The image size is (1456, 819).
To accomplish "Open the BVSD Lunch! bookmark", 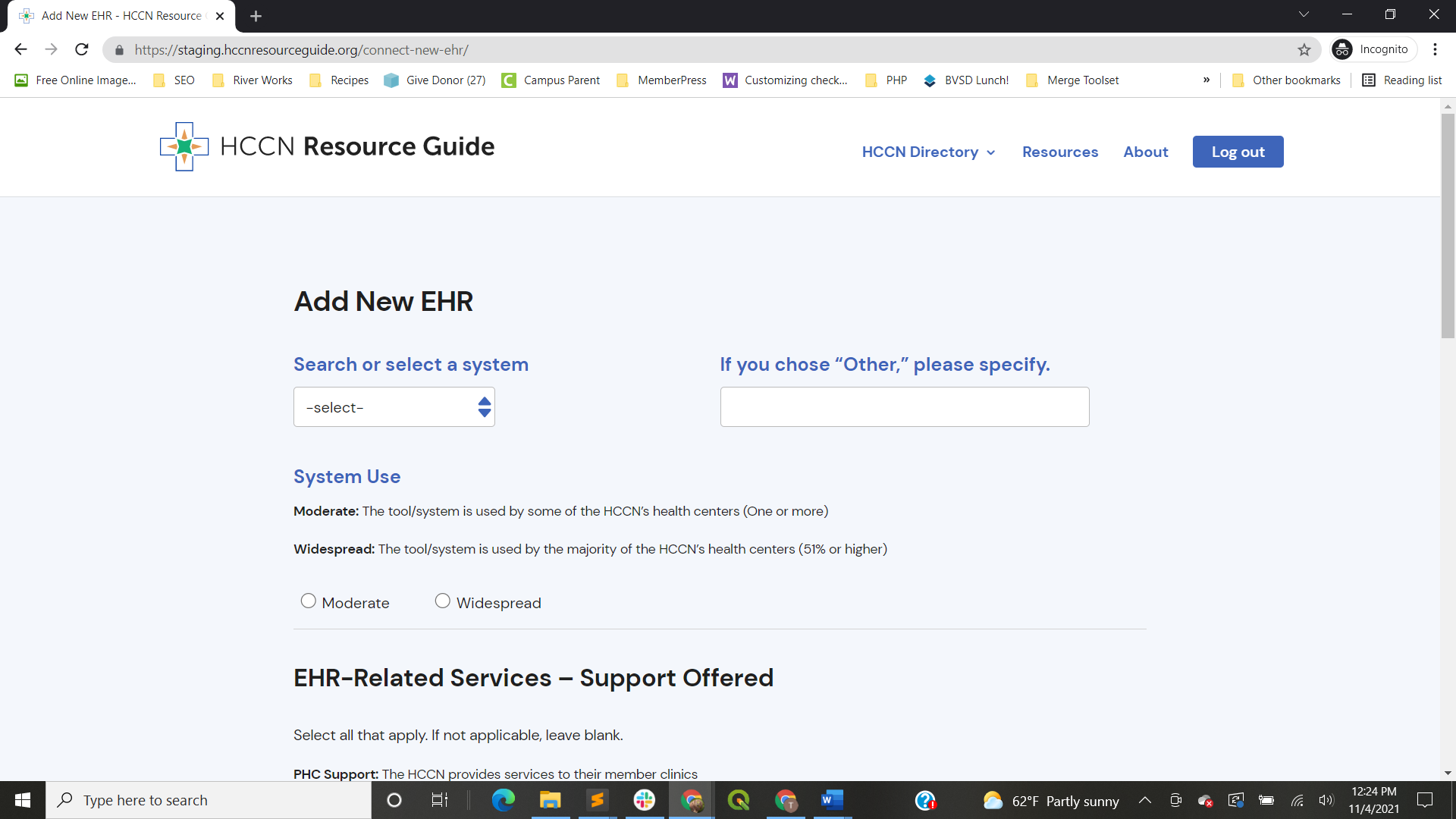I will [966, 80].
